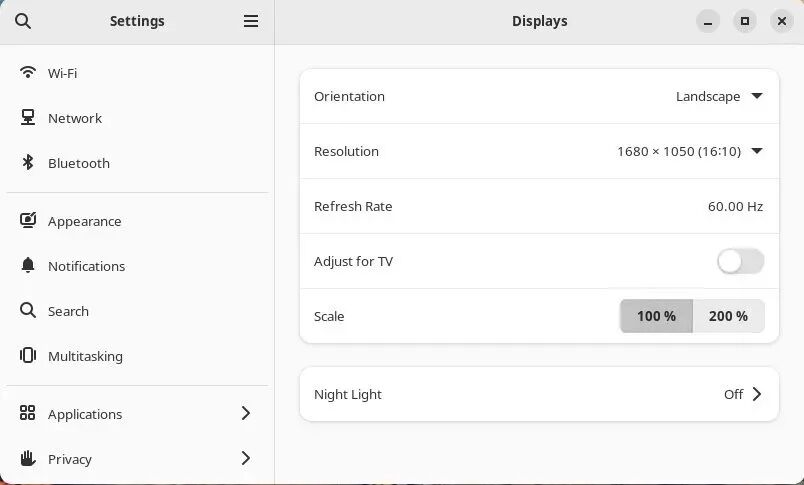Open the Orientation Landscape dropdown
Viewport: 804px width, 485px height.
point(719,96)
